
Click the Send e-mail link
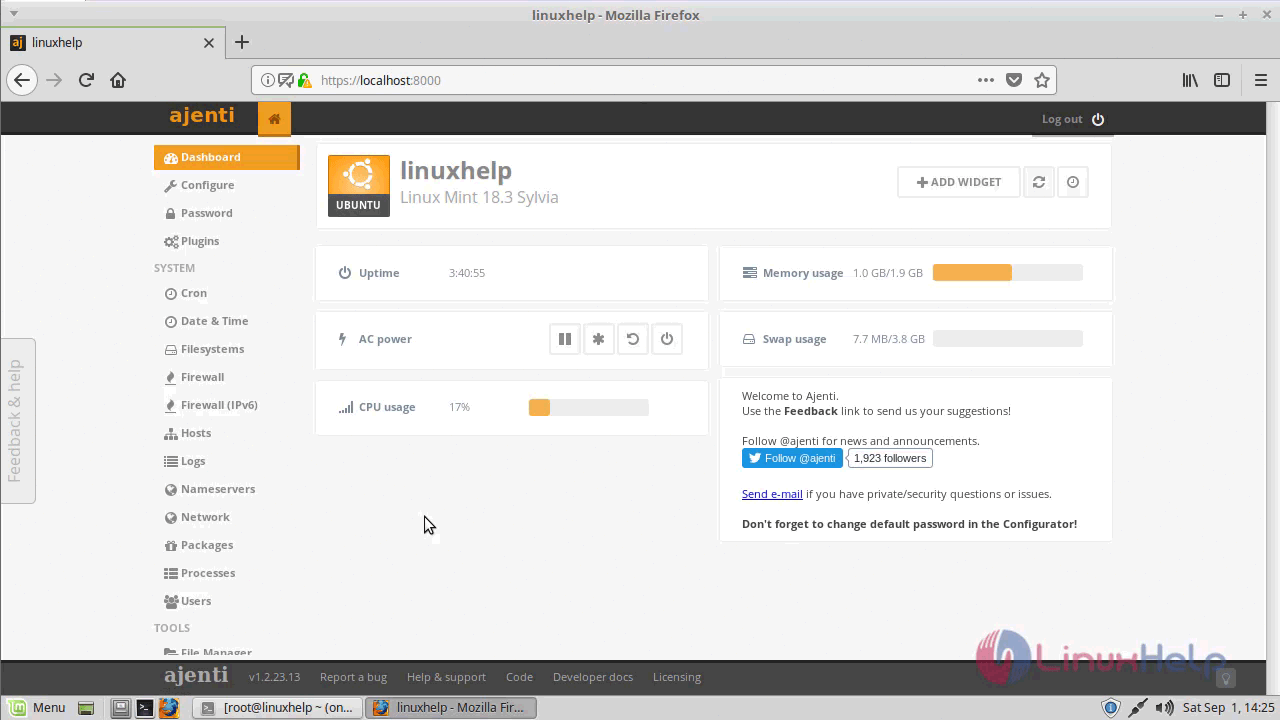pos(772,494)
